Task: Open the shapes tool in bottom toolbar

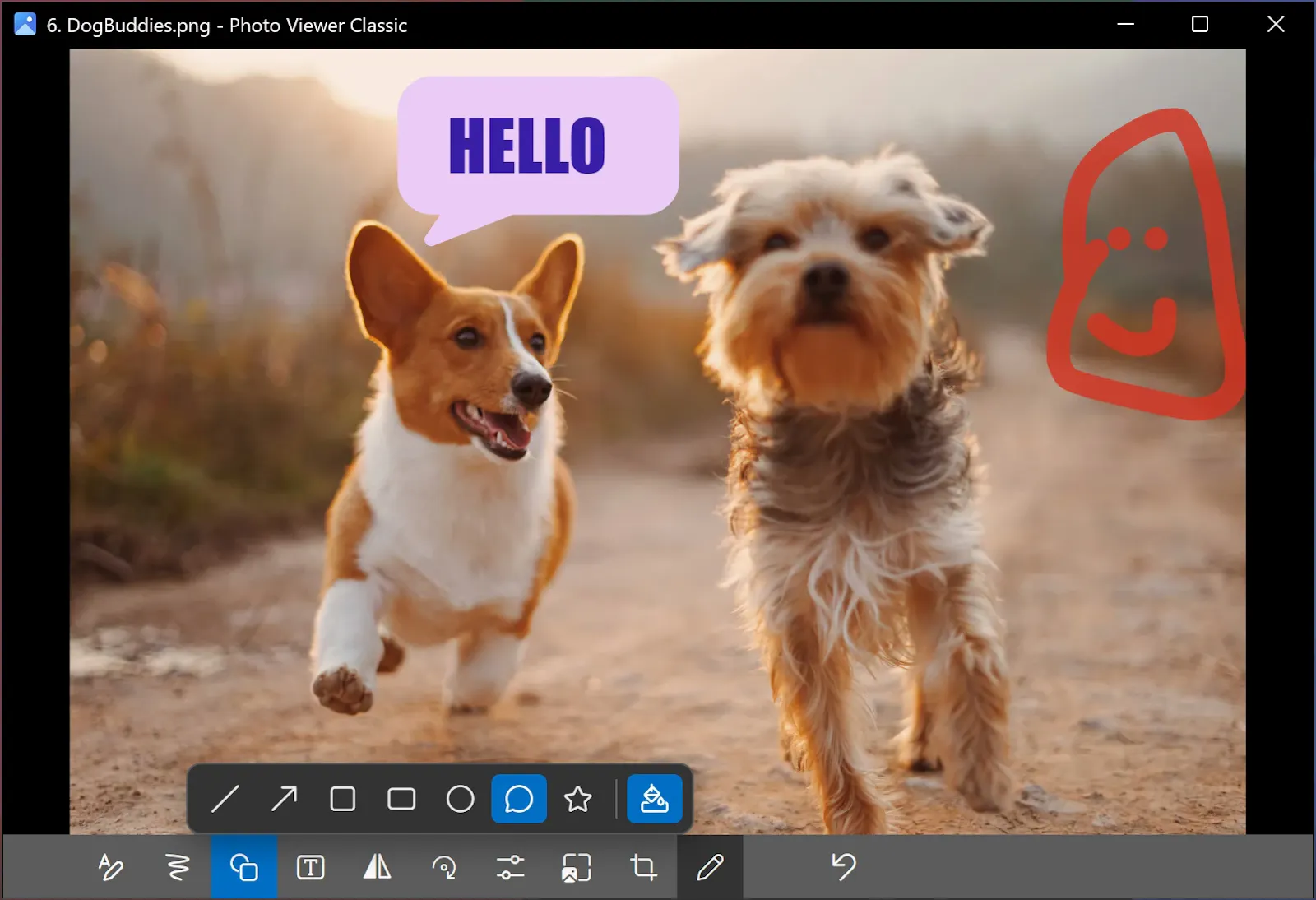Action: click(x=244, y=867)
